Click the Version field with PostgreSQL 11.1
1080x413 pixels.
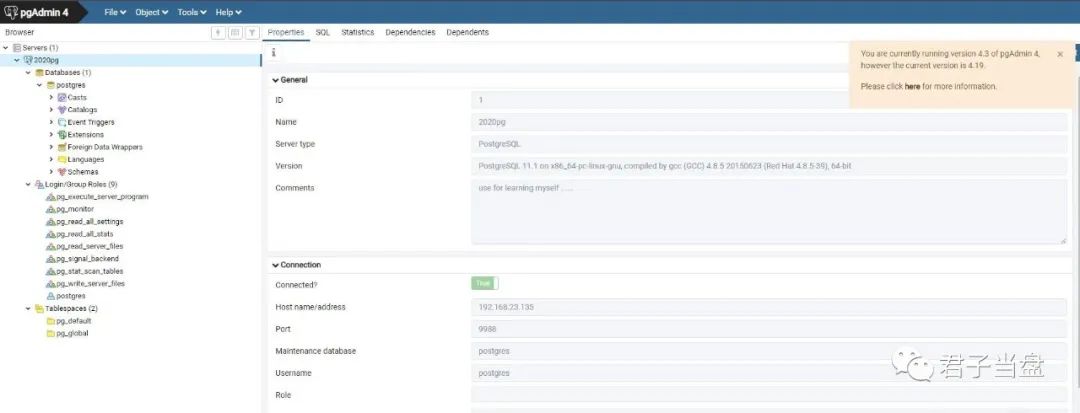769,166
